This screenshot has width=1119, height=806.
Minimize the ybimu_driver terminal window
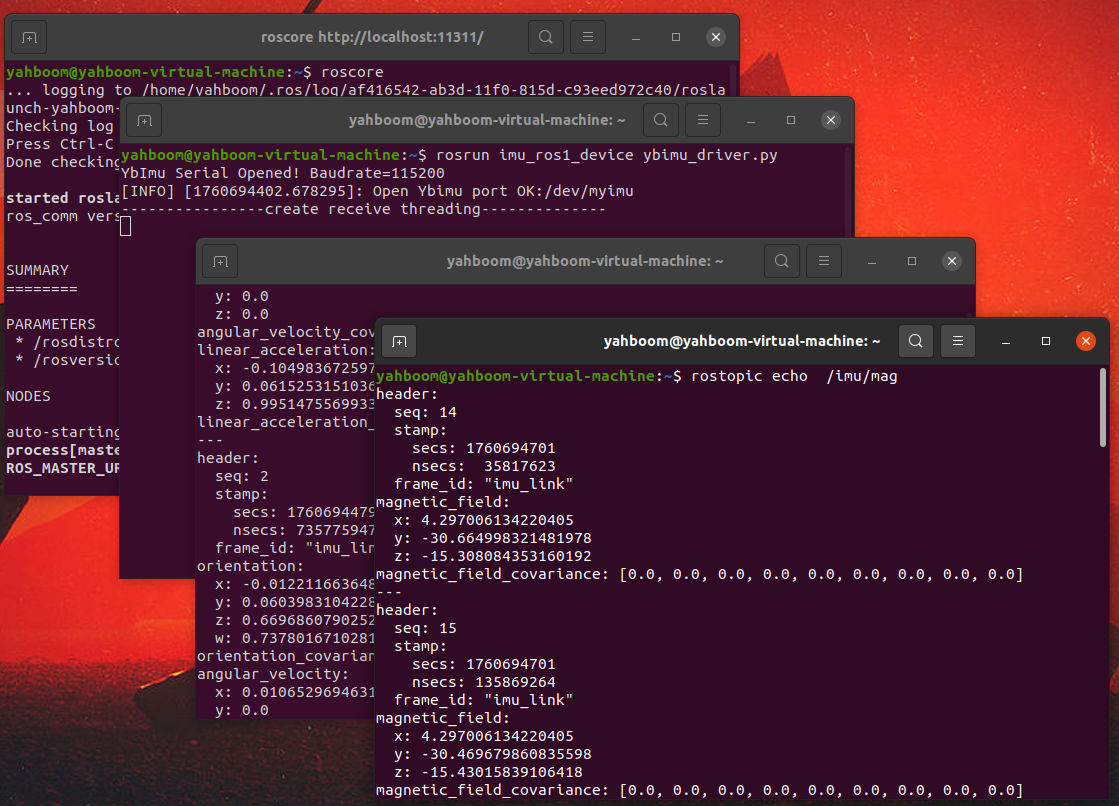751,121
